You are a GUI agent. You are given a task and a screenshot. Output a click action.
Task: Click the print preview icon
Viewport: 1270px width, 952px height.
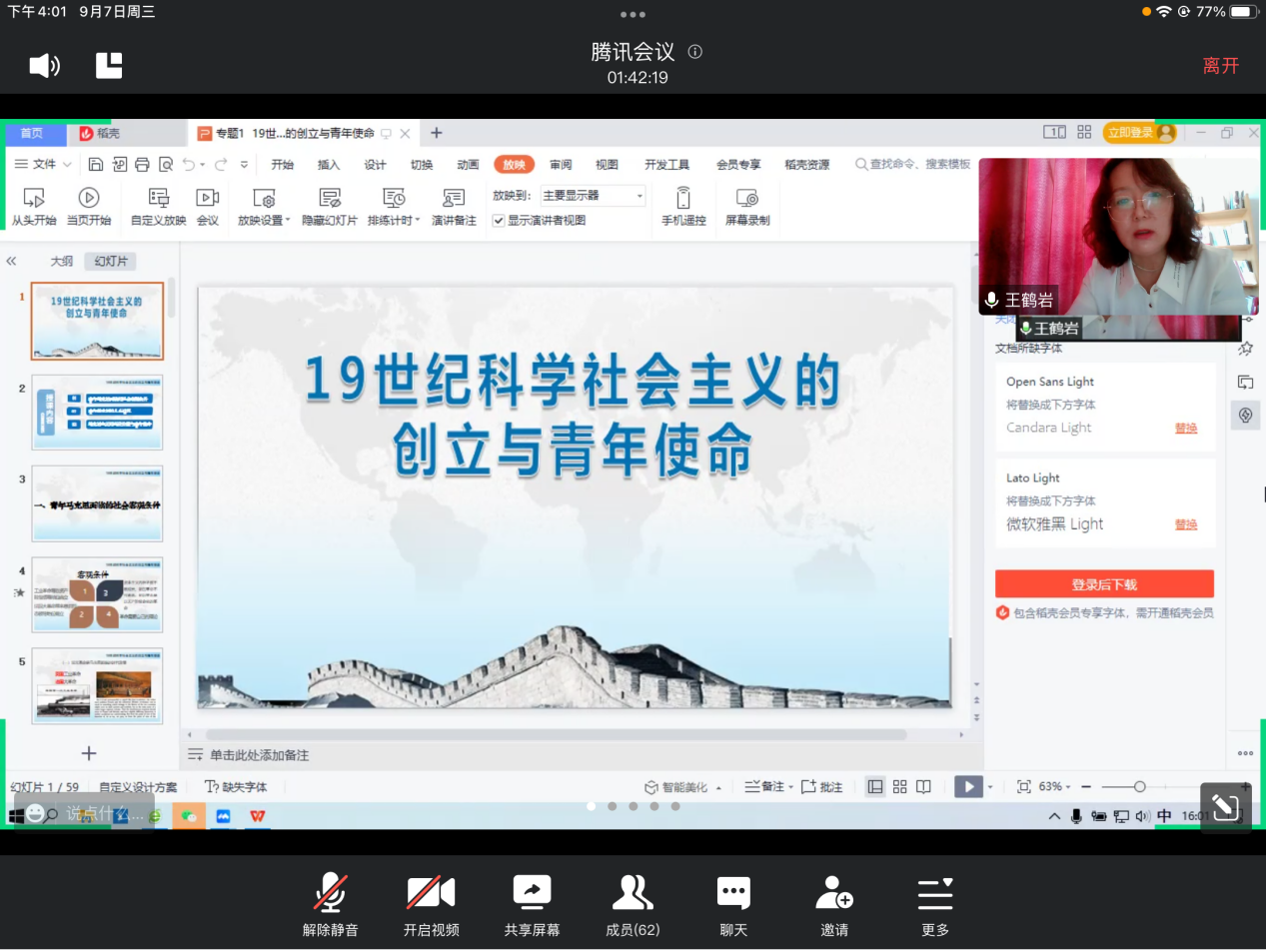coord(166,165)
